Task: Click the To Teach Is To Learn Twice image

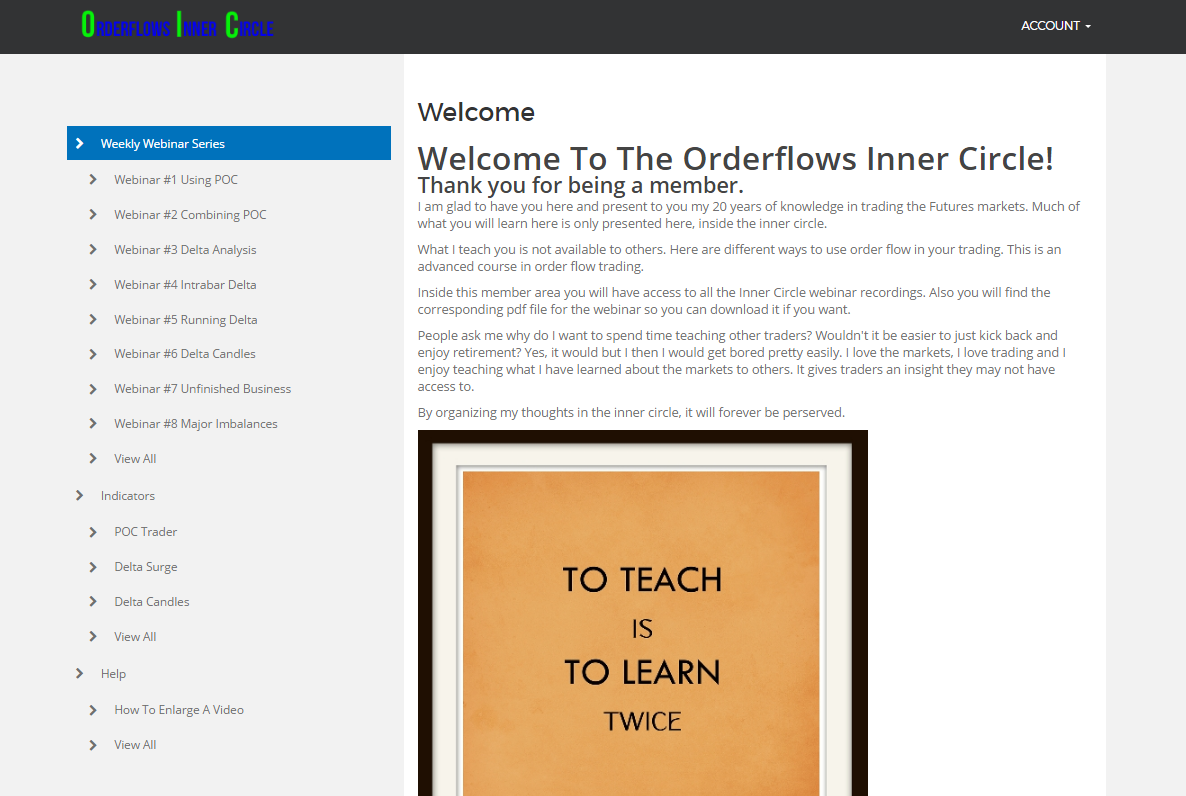Action: point(642,613)
